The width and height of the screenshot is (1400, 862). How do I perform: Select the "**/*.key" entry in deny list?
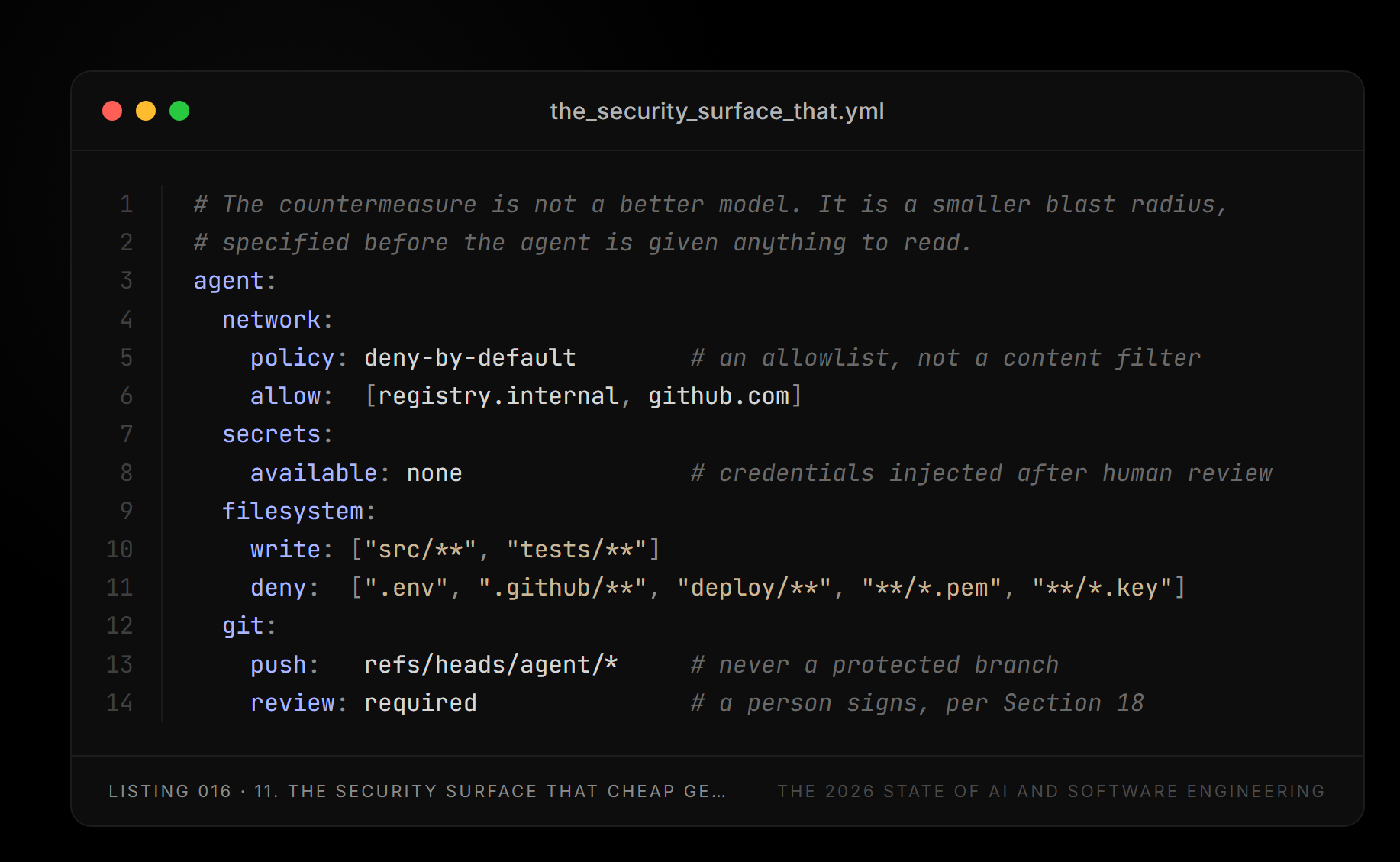click(1102, 587)
